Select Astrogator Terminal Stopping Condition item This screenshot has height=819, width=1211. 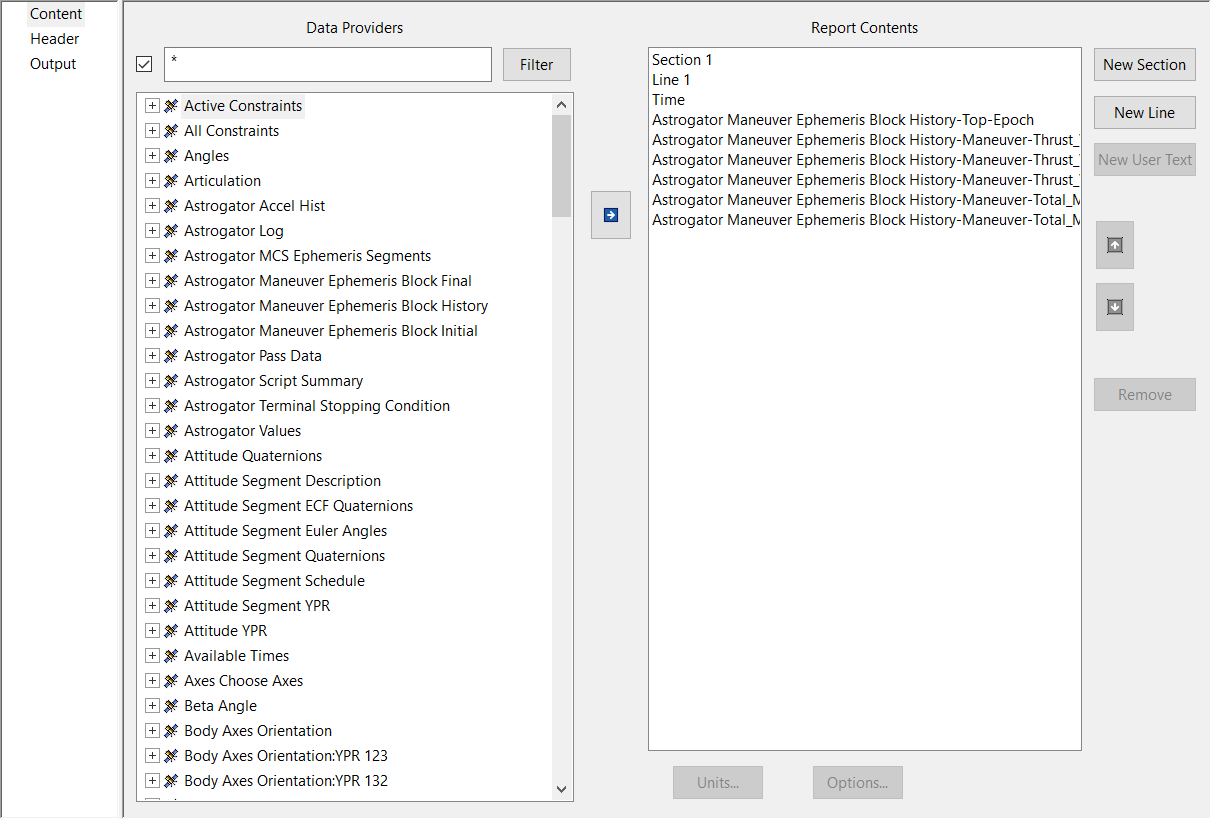(x=317, y=405)
